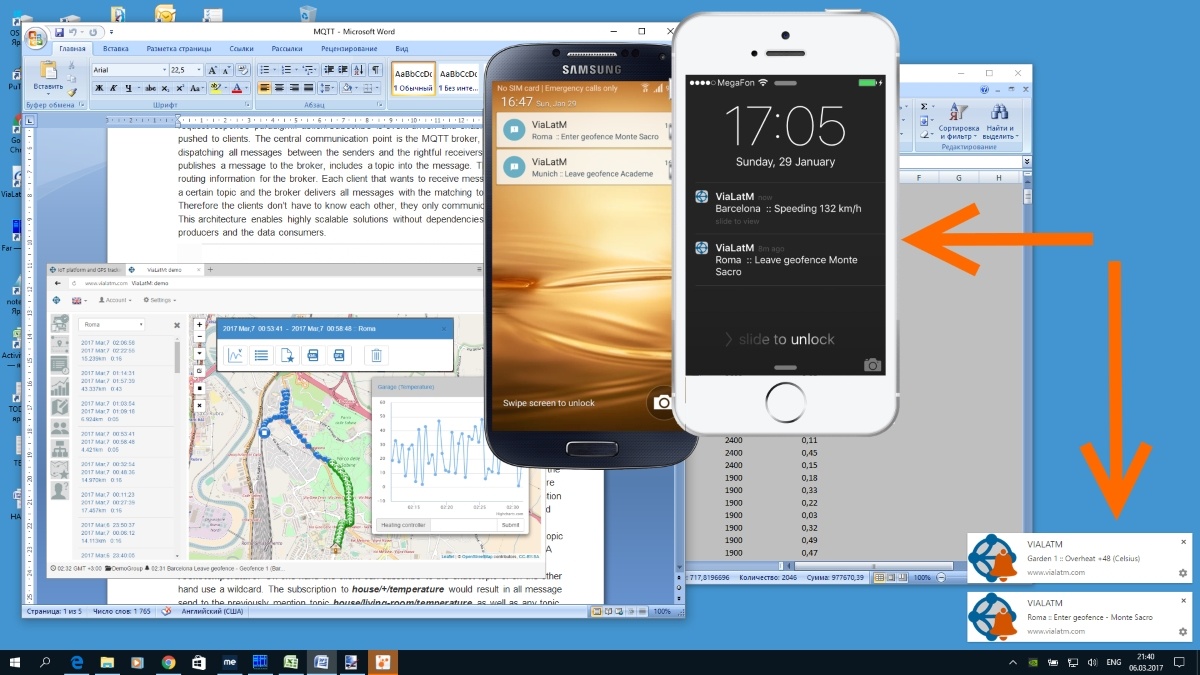
Task: Open the Windows Start menu
Action: pyautogui.click(x=15, y=661)
